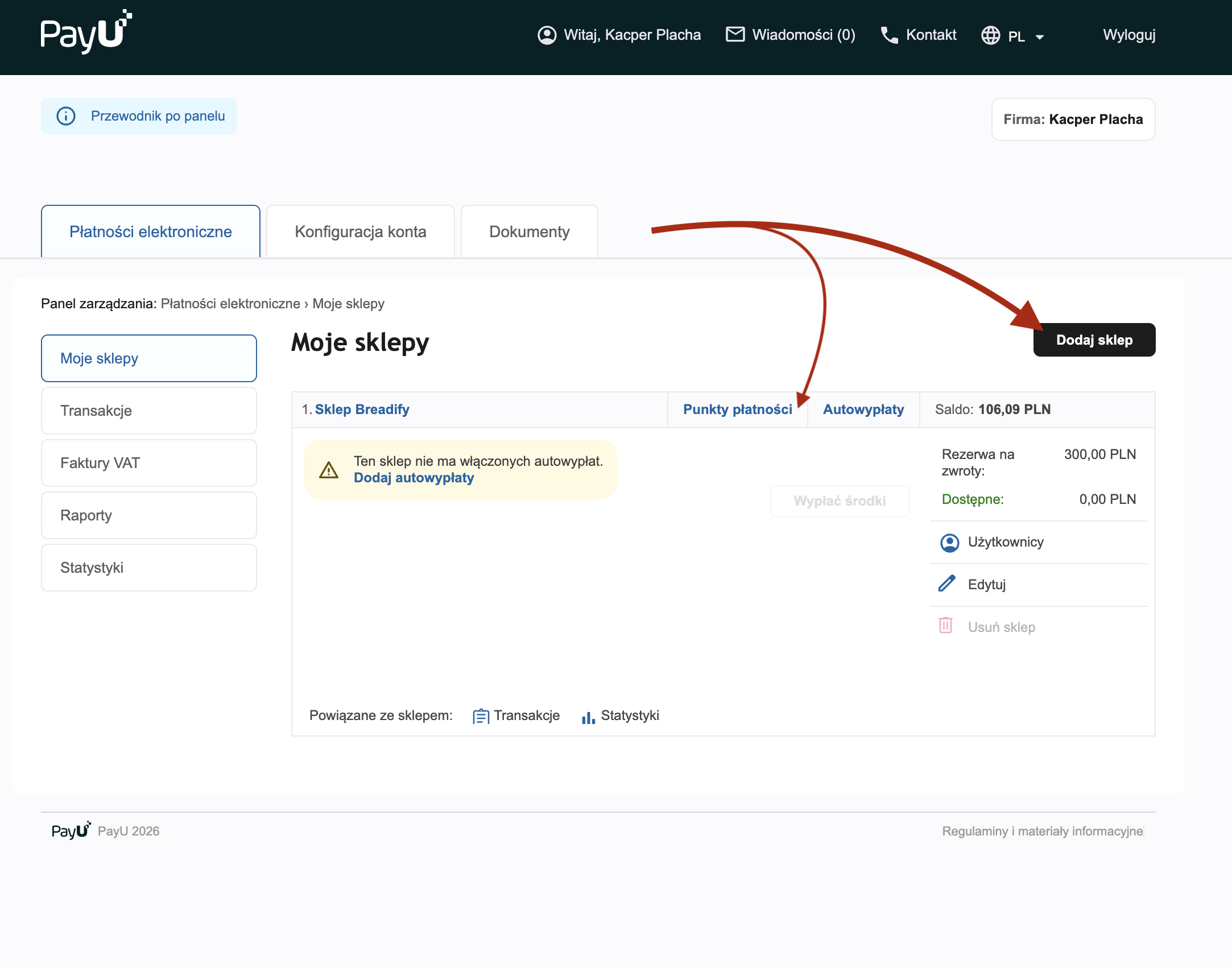Switch to Konfiguracja konta tab
This screenshot has width=1232, height=968.
click(x=360, y=232)
